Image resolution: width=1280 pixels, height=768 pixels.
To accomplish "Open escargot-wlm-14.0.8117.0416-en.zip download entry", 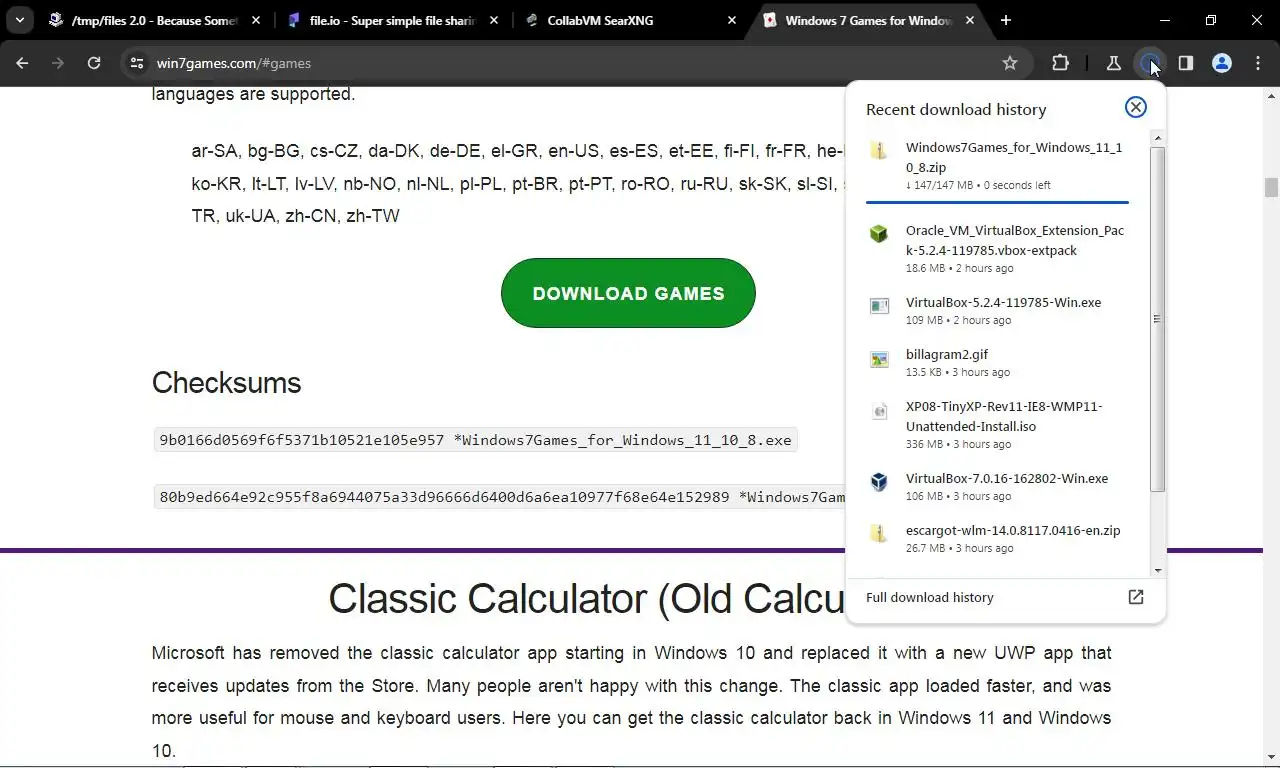I will [998, 539].
